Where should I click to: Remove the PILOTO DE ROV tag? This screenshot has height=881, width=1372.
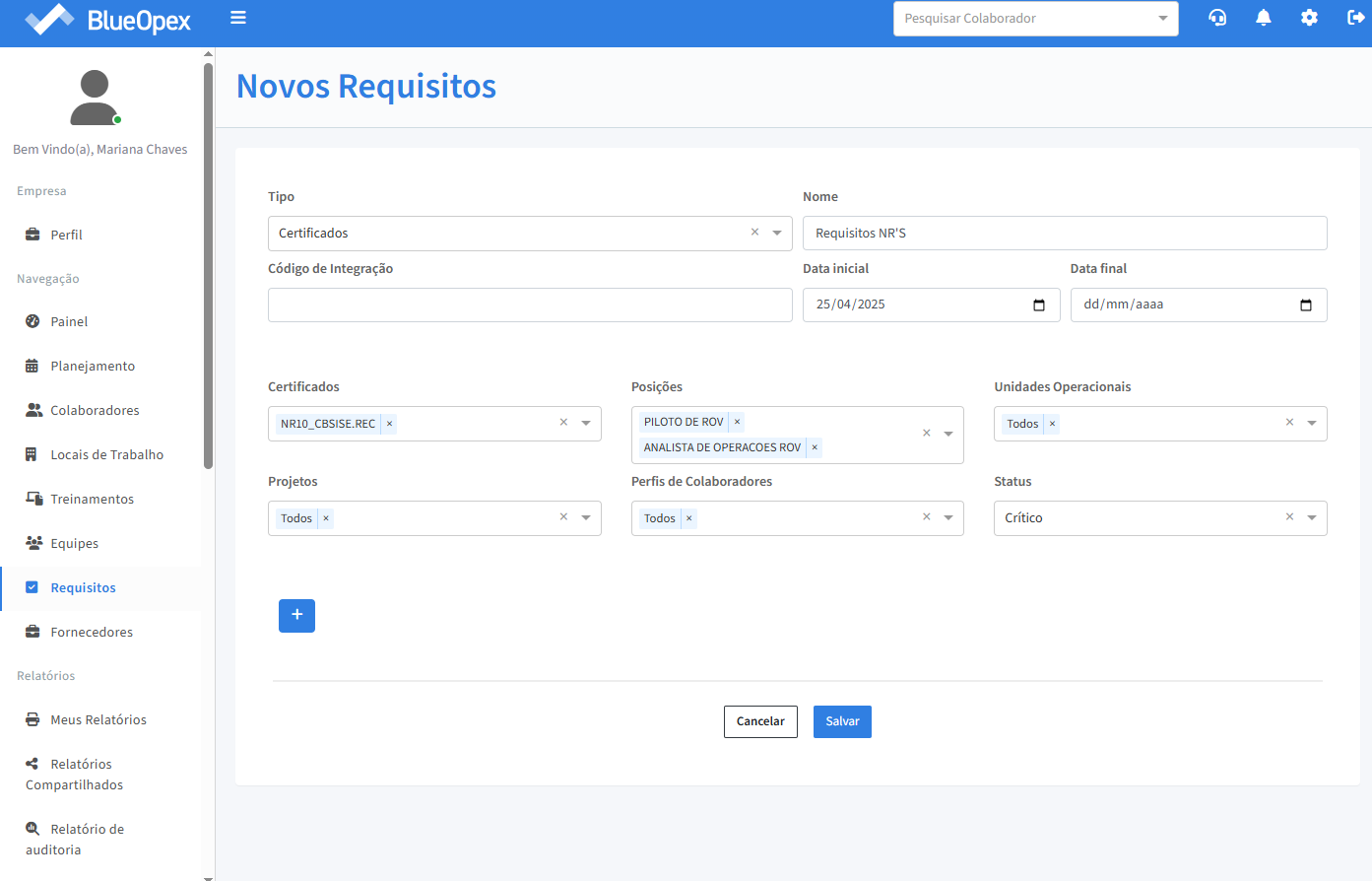(737, 422)
